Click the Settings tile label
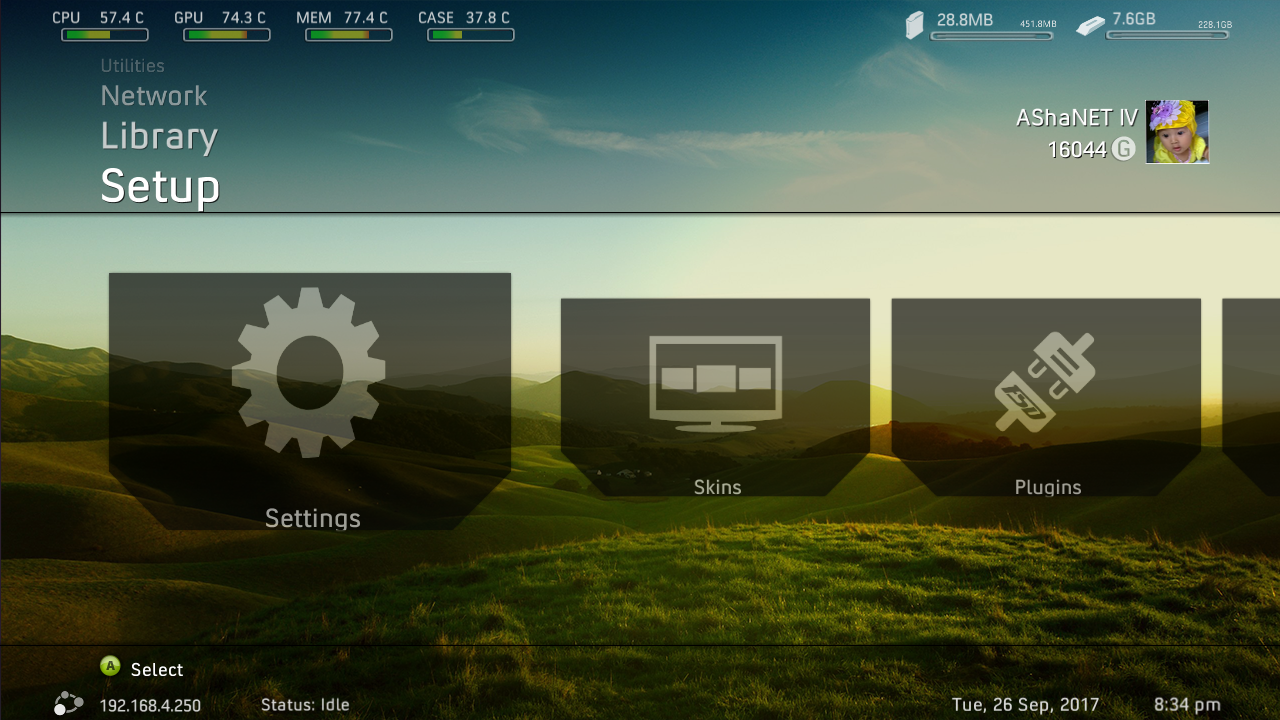Image resolution: width=1280 pixels, height=720 pixels. tap(313, 518)
